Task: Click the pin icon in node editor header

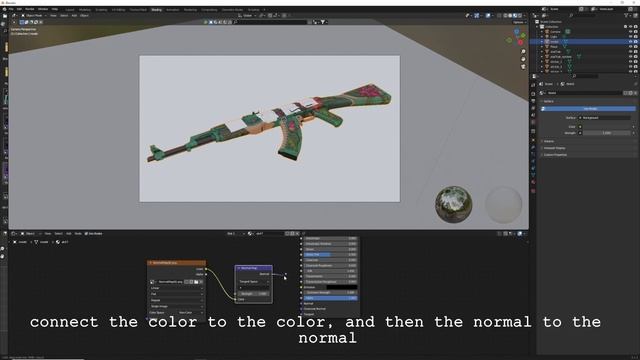Action: click(303, 233)
